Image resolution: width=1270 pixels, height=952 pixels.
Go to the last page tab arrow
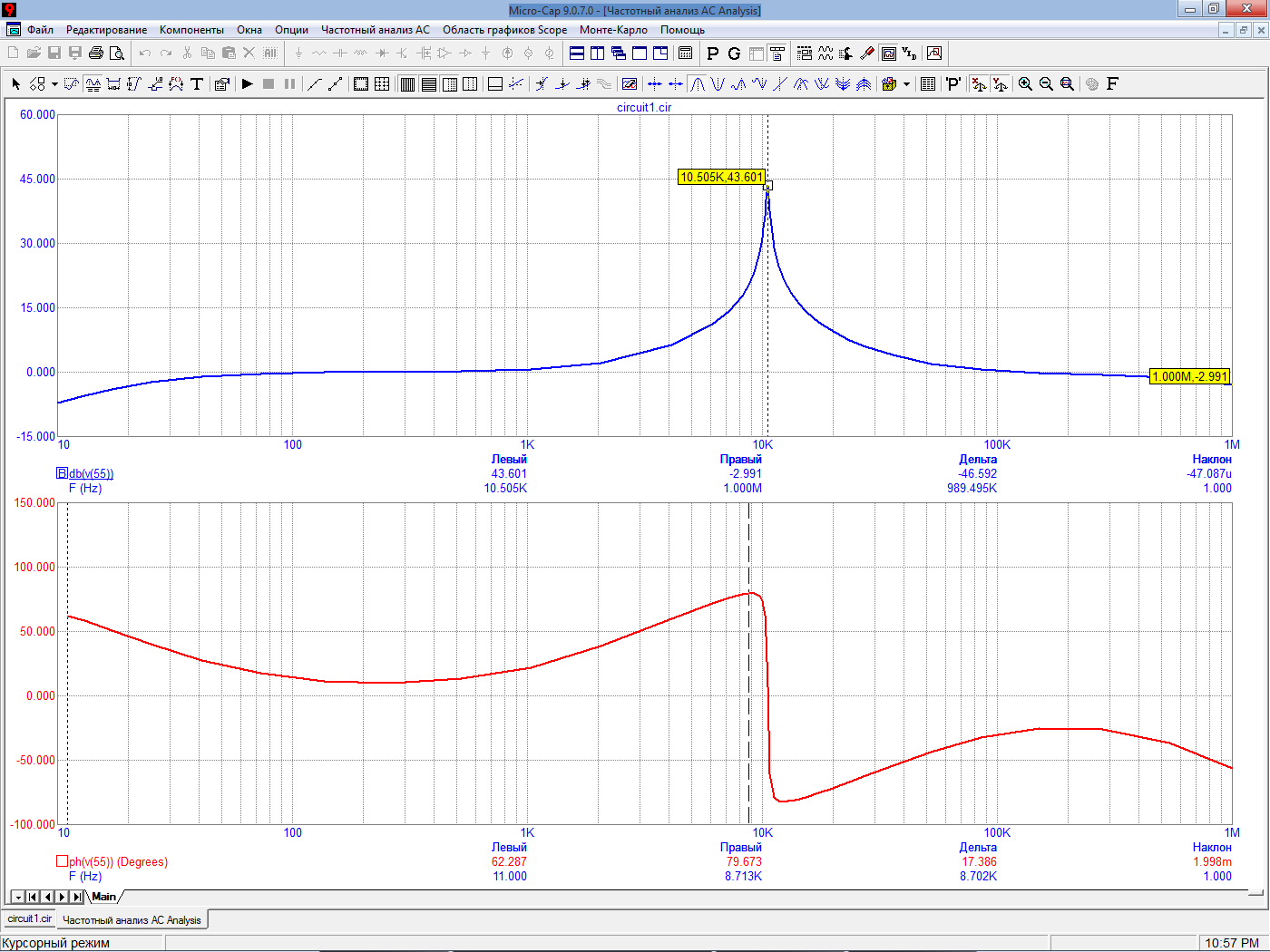[x=77, y=897]
